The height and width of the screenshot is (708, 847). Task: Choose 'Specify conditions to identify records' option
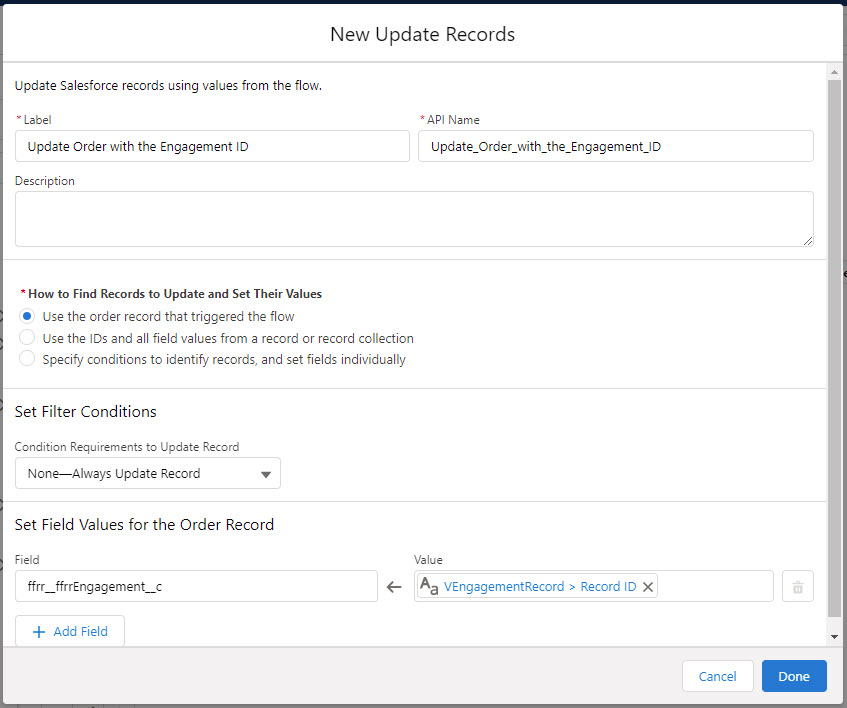click(28, 359)
